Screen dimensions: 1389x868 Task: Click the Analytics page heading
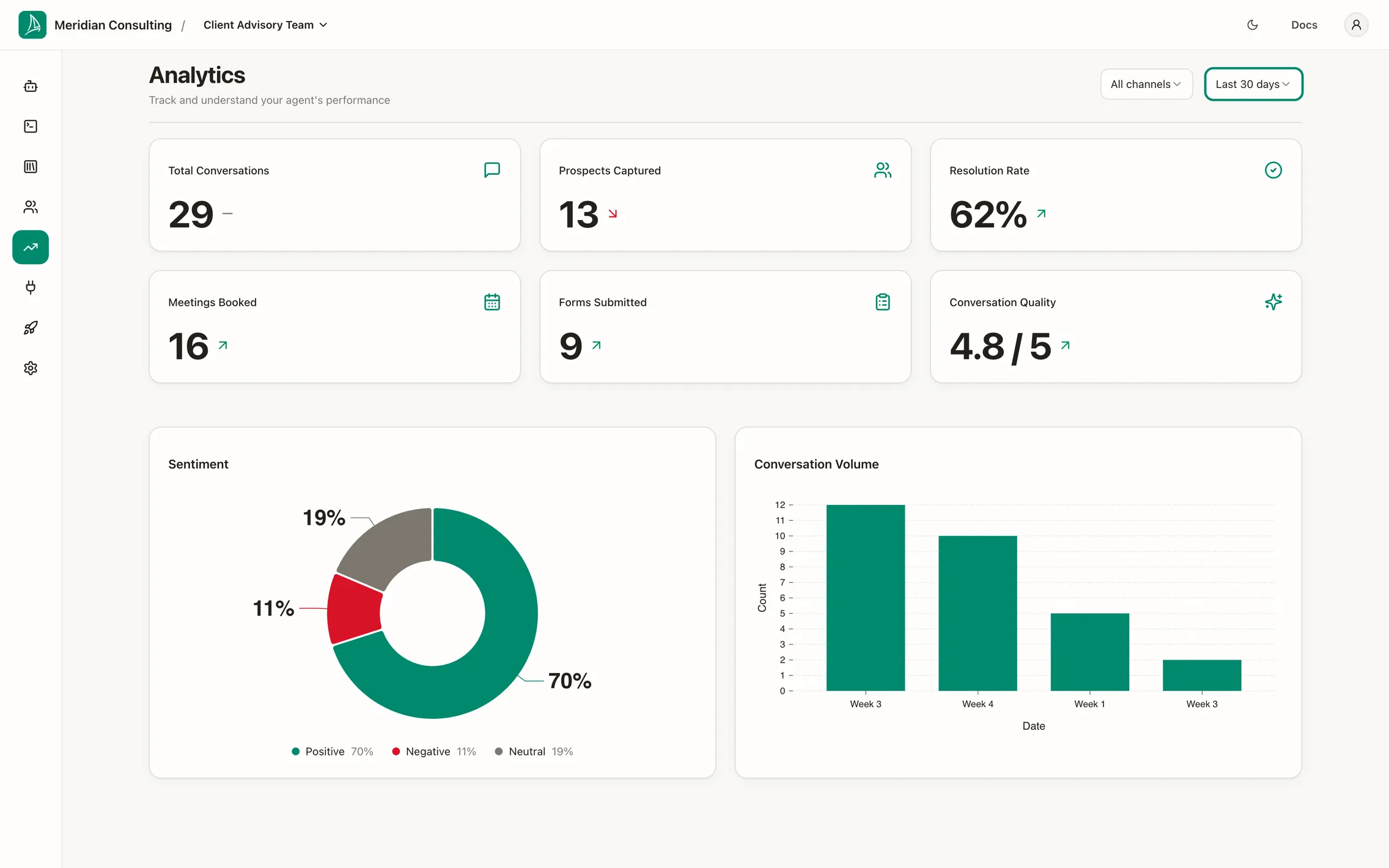197,75
